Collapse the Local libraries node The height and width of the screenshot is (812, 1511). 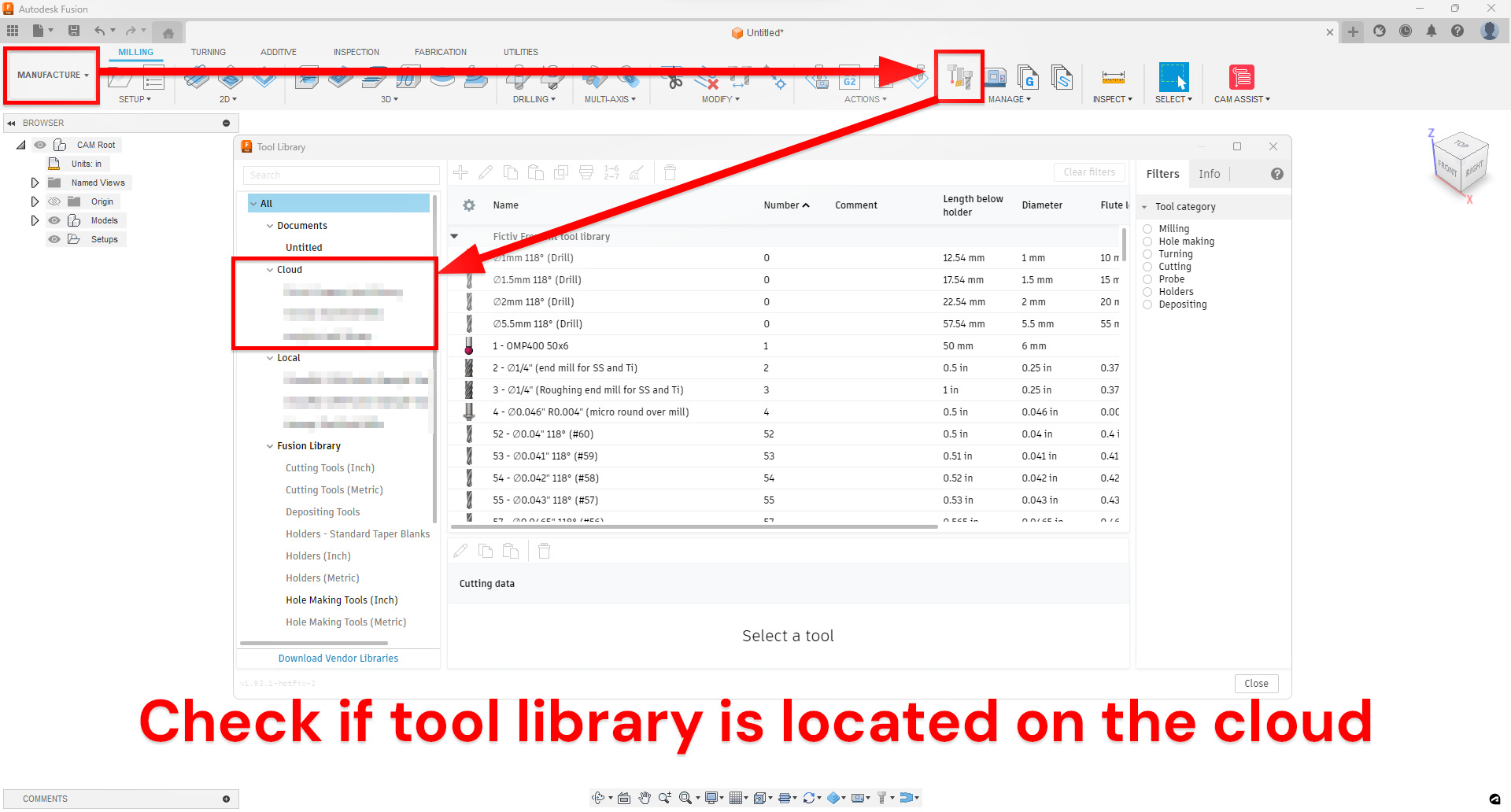[x=270, y=358]
